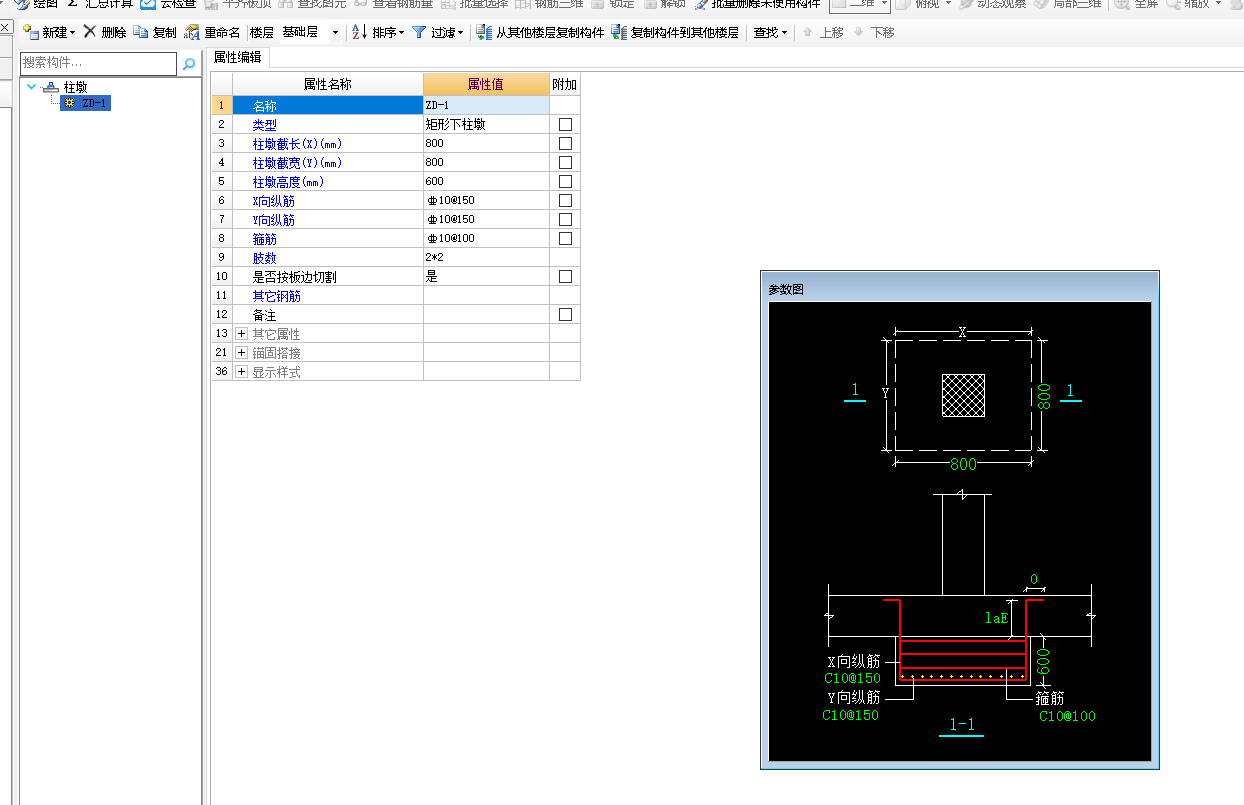
Task: Click the 下移 move down arrow
Action: [858, 32]
